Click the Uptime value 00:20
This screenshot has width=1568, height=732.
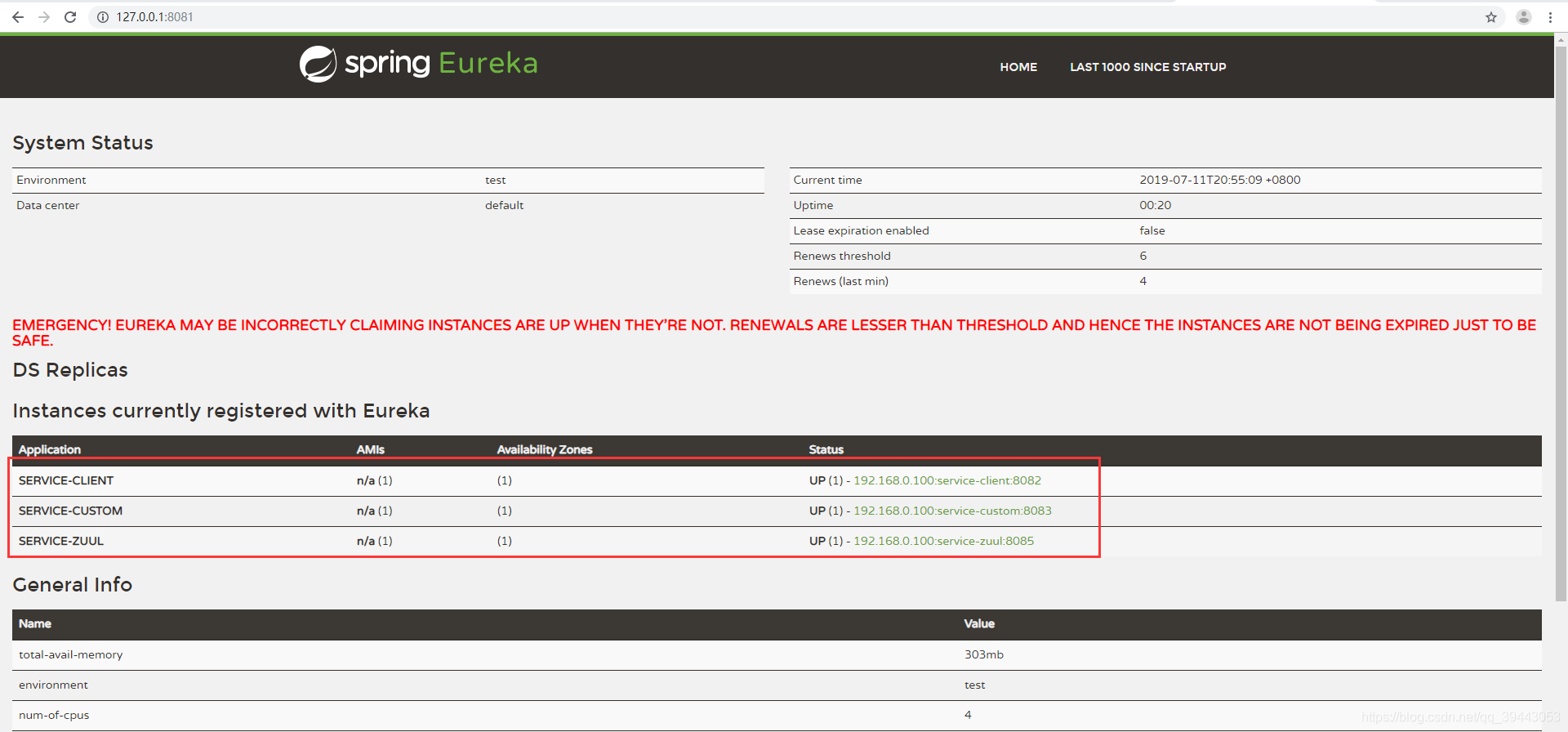click(x=1155, y=205)
